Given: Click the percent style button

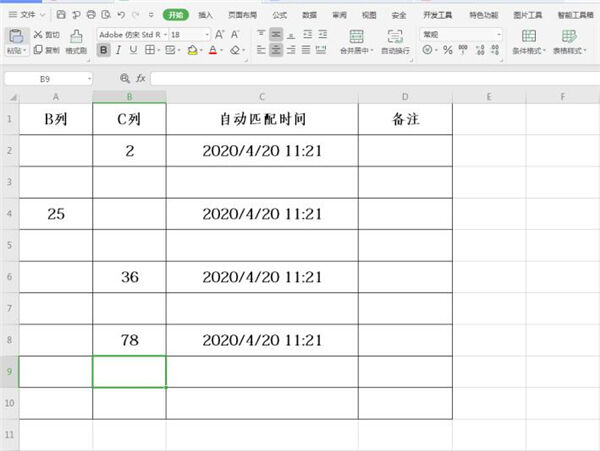Looking at the screenshot, I should (x=448, y=50).
